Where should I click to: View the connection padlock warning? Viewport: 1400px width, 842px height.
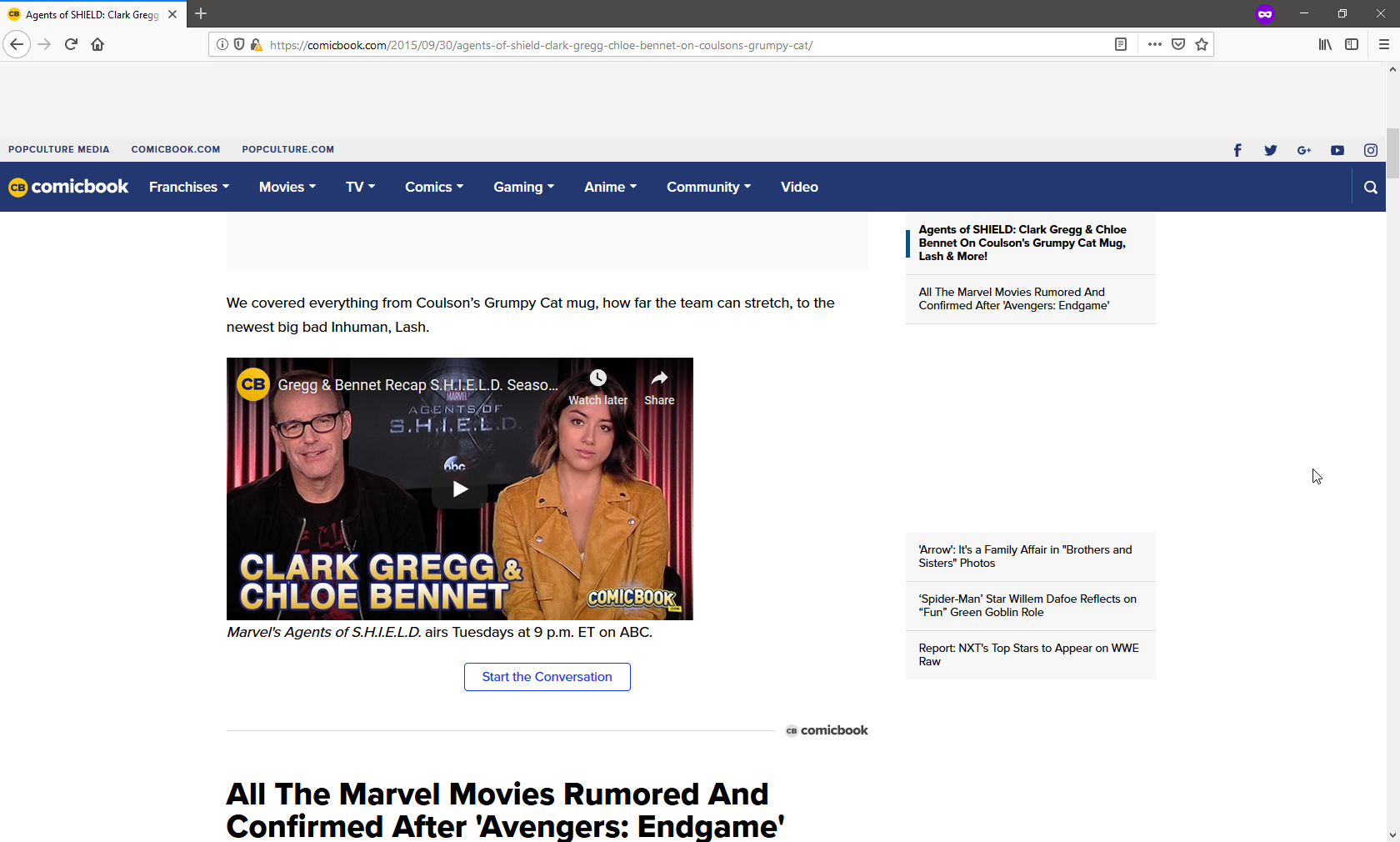click(257, 44)
